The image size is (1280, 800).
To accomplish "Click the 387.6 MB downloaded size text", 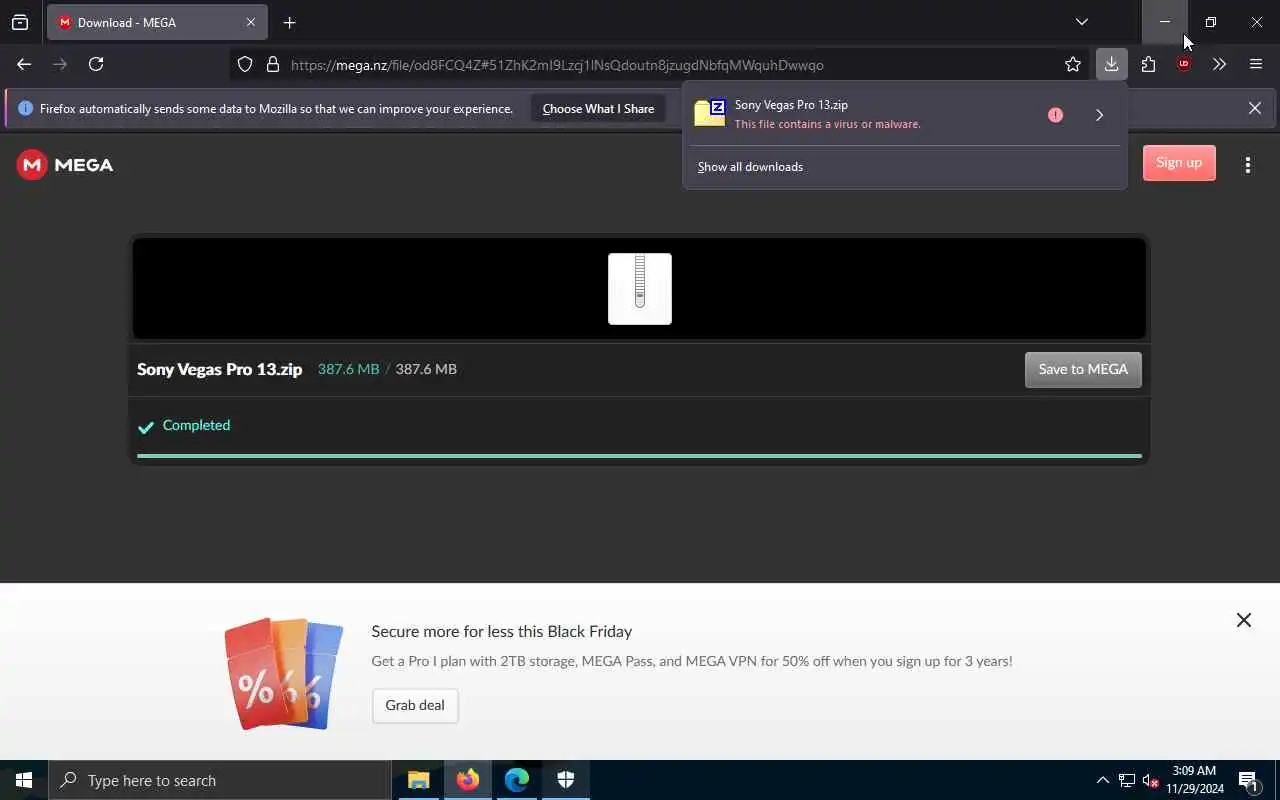I will coord(348,369).
